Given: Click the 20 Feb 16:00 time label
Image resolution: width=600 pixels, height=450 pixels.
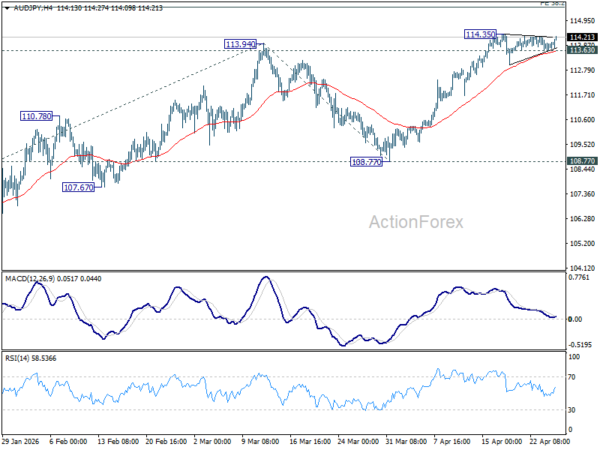Looking at the screenshot, I should click(166, 441).
